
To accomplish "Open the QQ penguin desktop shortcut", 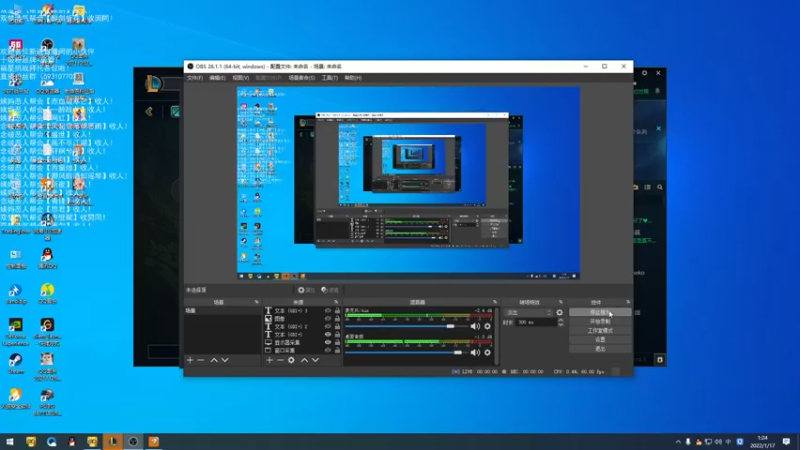I will (x=47, y=259).
